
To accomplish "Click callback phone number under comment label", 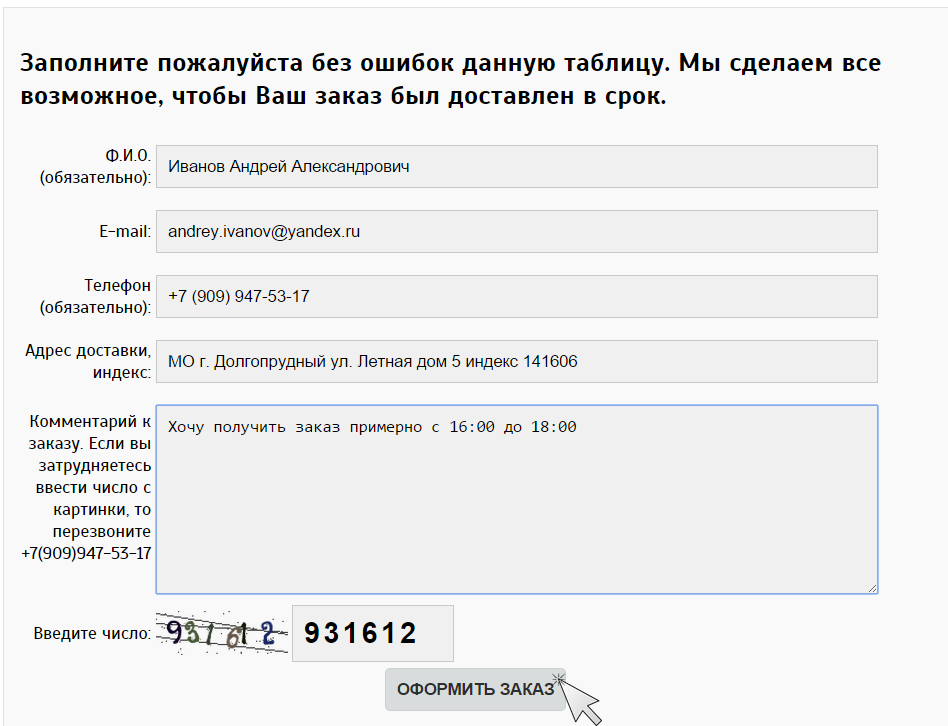I will point(86,553).
